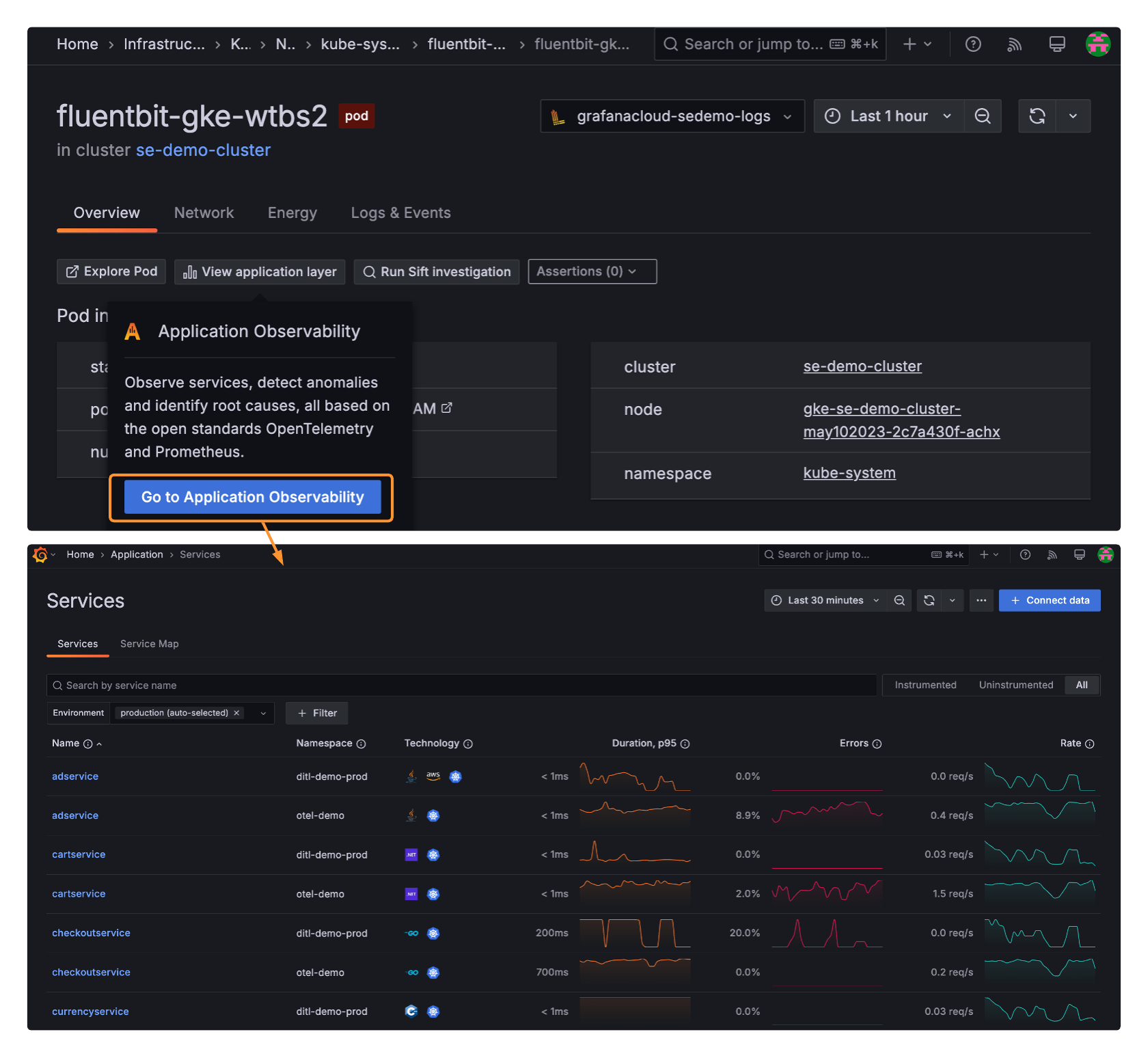This screenshot has height=1058, width=1148.
Task: Expand the Assertions (0) dropdown
Action: tap(592, 272)
